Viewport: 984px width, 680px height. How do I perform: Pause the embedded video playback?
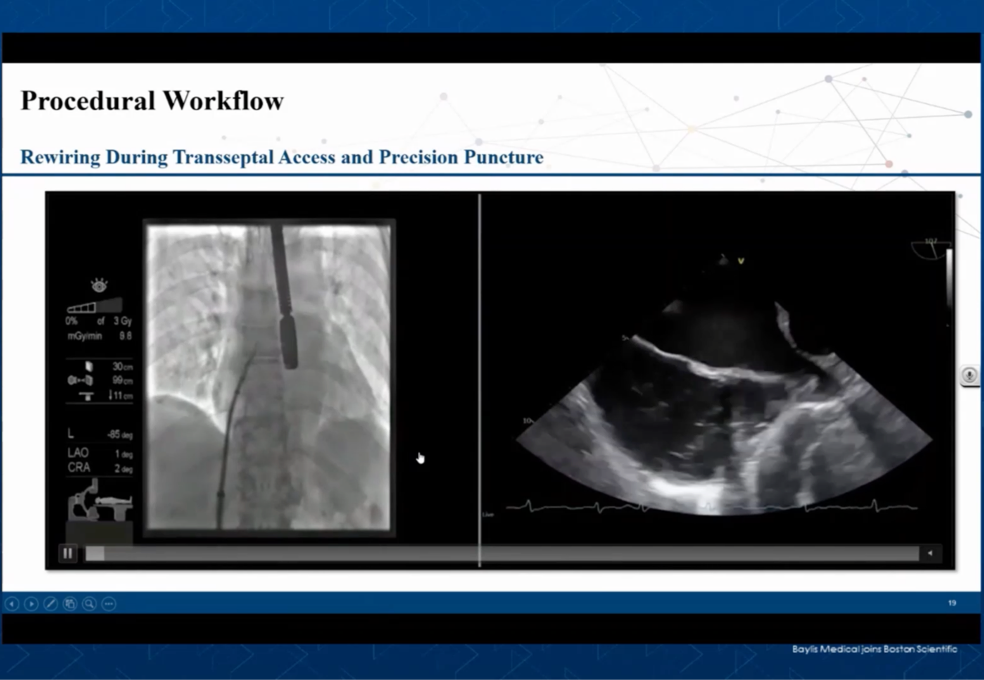68,553
